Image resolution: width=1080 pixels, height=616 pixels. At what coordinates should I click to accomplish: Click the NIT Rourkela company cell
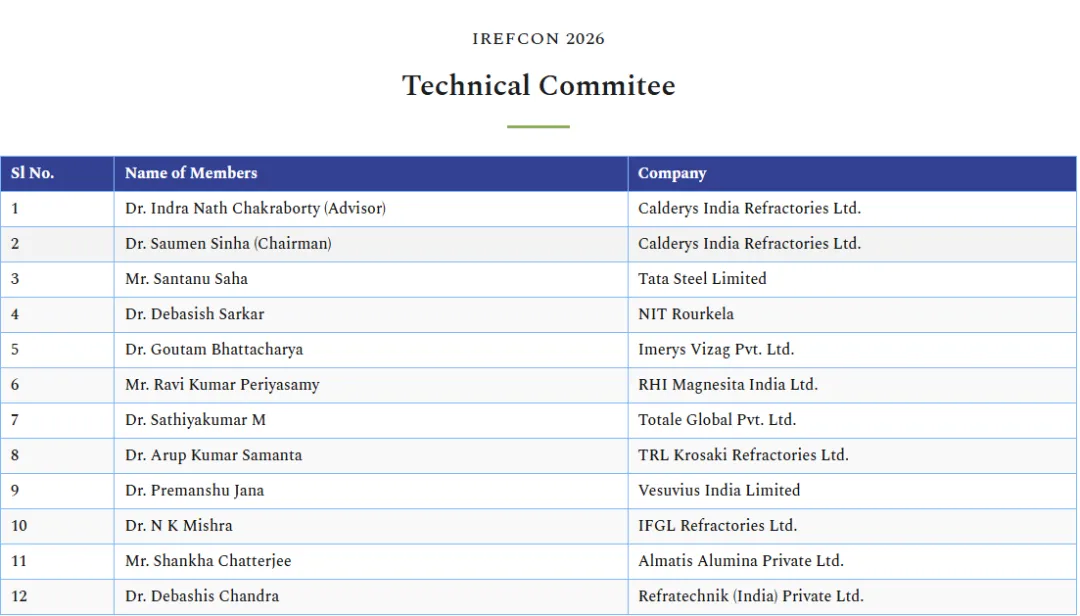[686, 314]
